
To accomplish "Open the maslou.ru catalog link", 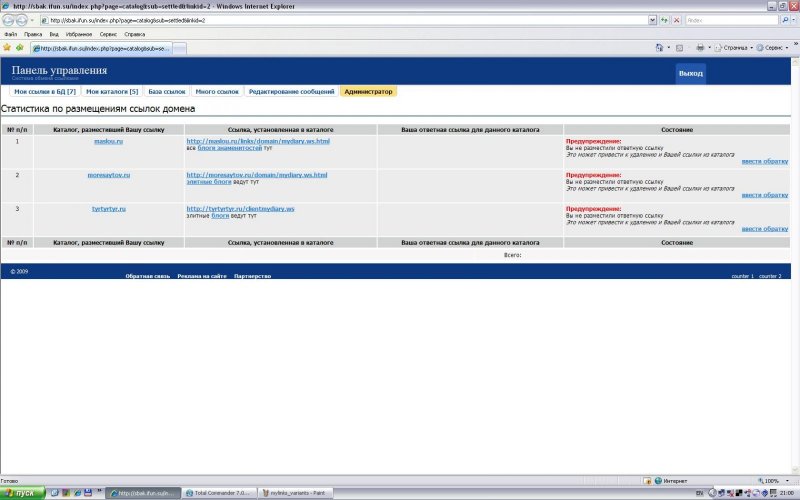I will (x=108, y=141).
